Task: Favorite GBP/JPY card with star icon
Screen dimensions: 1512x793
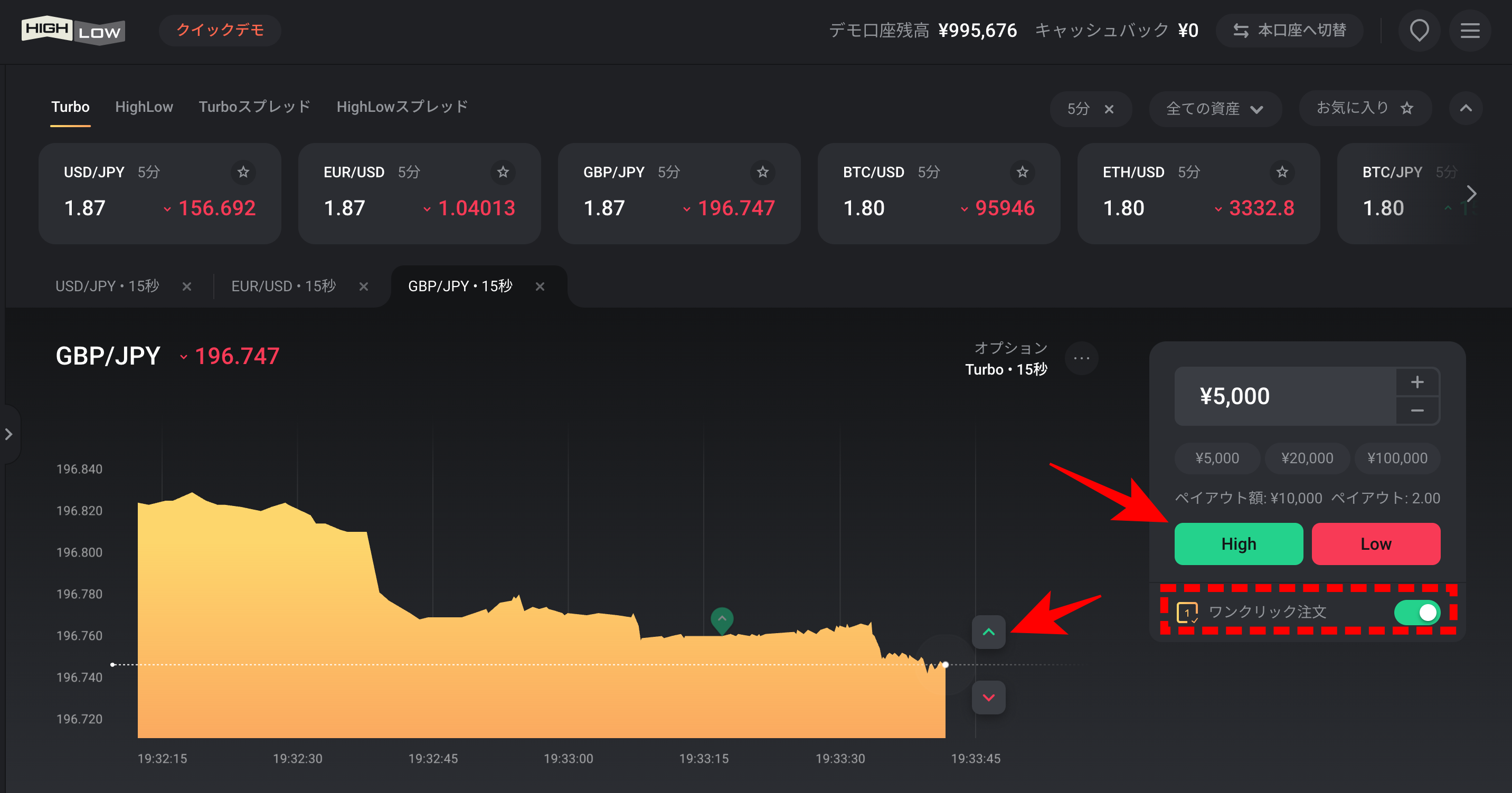Action: coord(762,172)
